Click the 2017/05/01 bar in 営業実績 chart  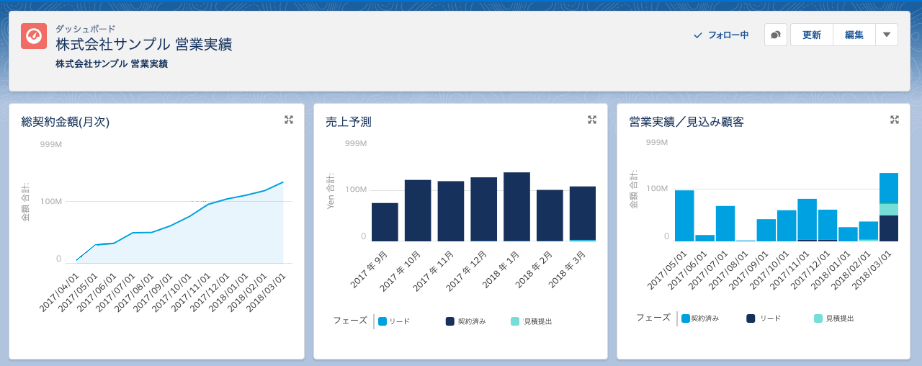pyautogui.click(x=684, y=215)
